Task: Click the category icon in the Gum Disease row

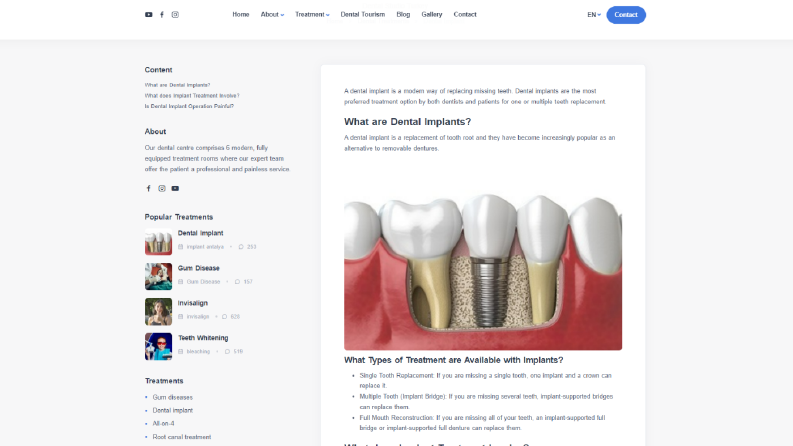Action: (181, 282)
